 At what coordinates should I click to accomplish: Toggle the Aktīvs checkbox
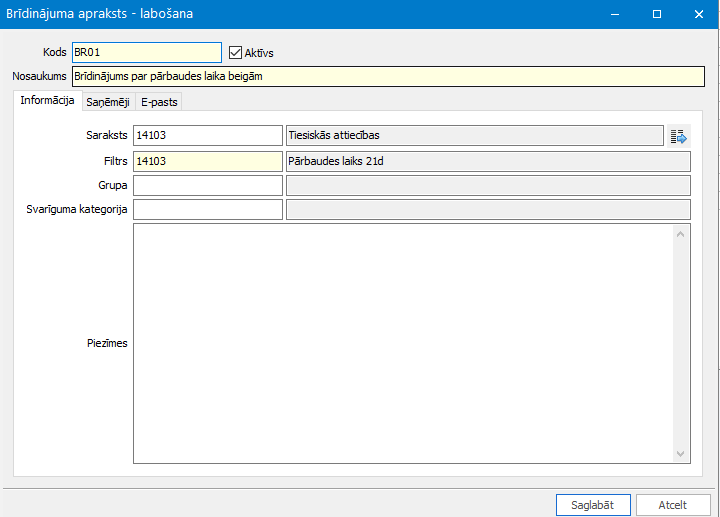point(235,53)
